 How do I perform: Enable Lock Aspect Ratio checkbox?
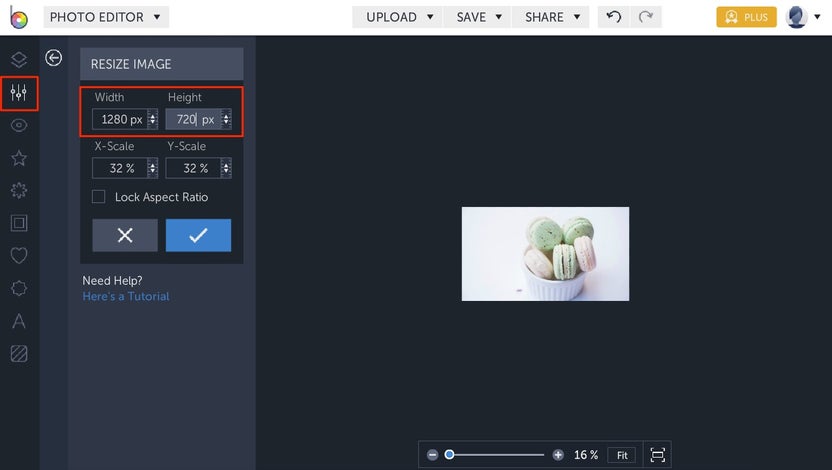[99, 197]
